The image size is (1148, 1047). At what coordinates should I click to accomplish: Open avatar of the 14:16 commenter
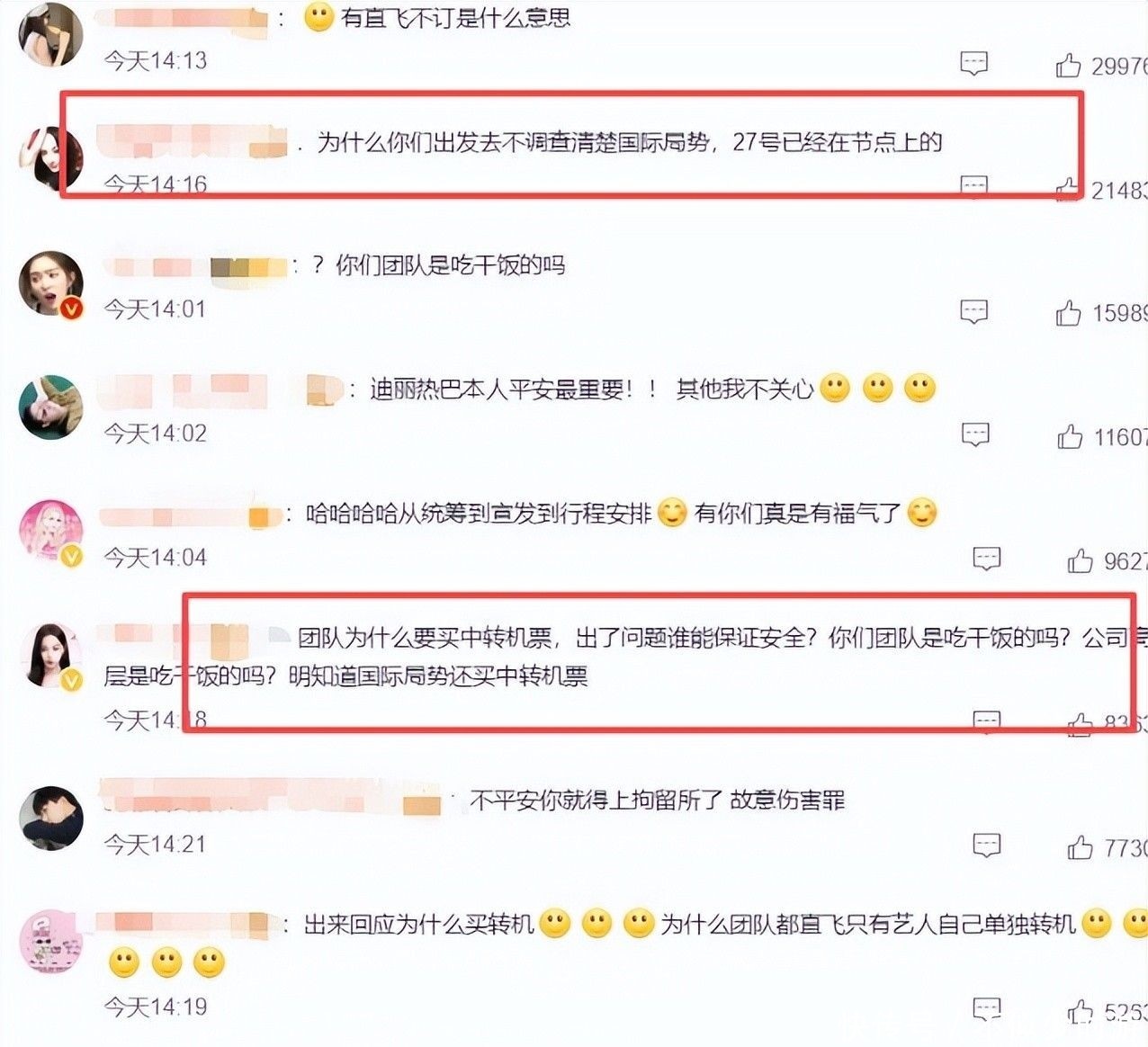pos(51,159)
